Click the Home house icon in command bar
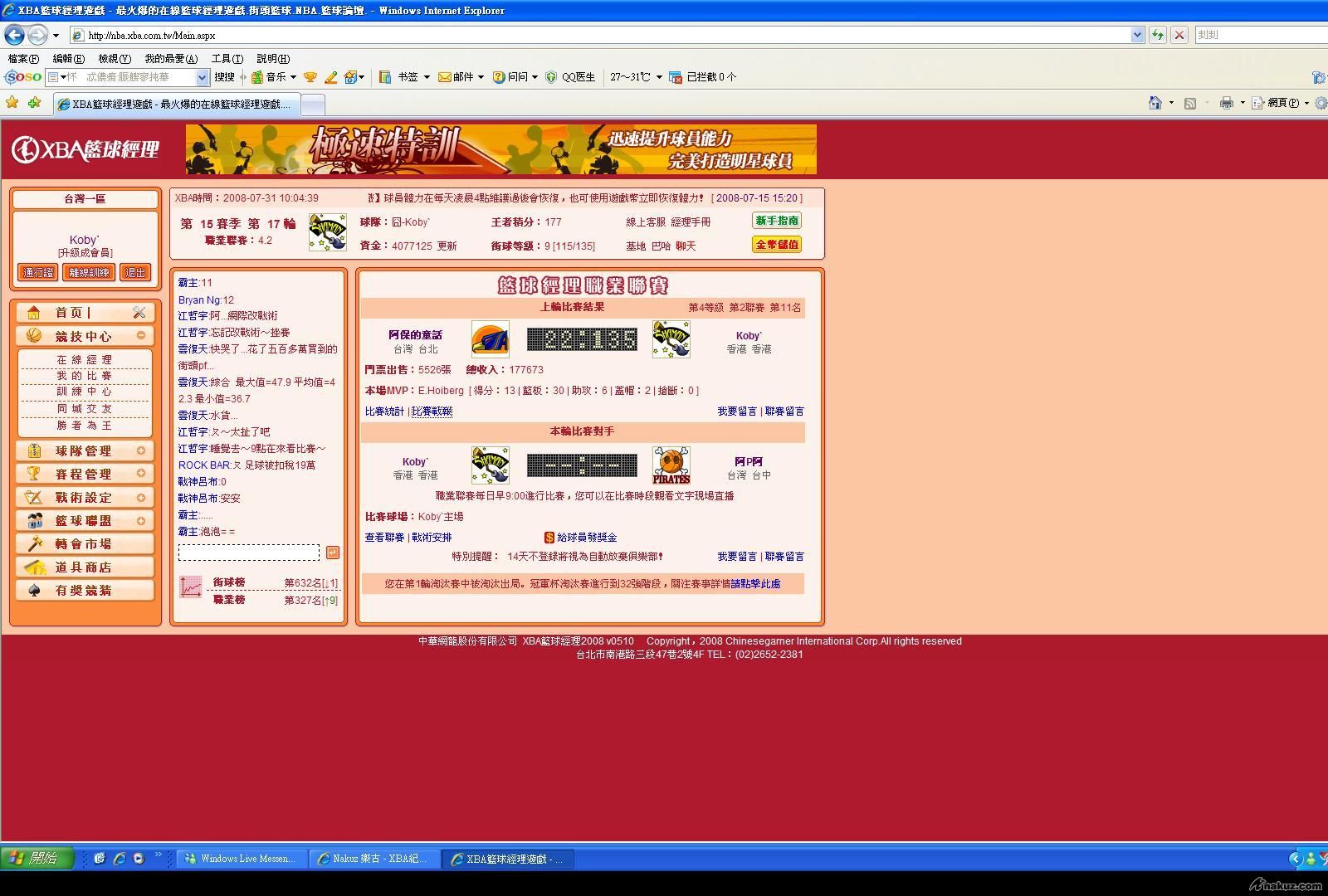1328x896 pixels. tap(1155, 103)
